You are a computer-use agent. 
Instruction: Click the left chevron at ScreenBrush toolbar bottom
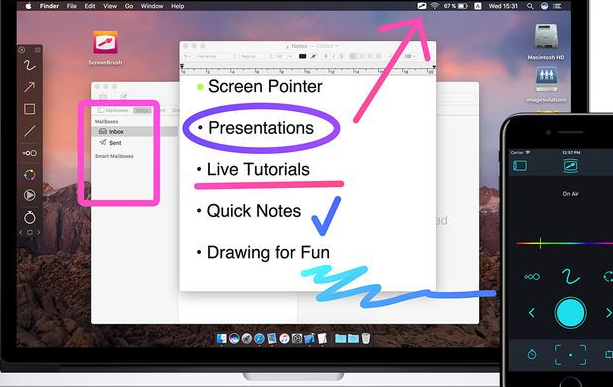point(21,232)
